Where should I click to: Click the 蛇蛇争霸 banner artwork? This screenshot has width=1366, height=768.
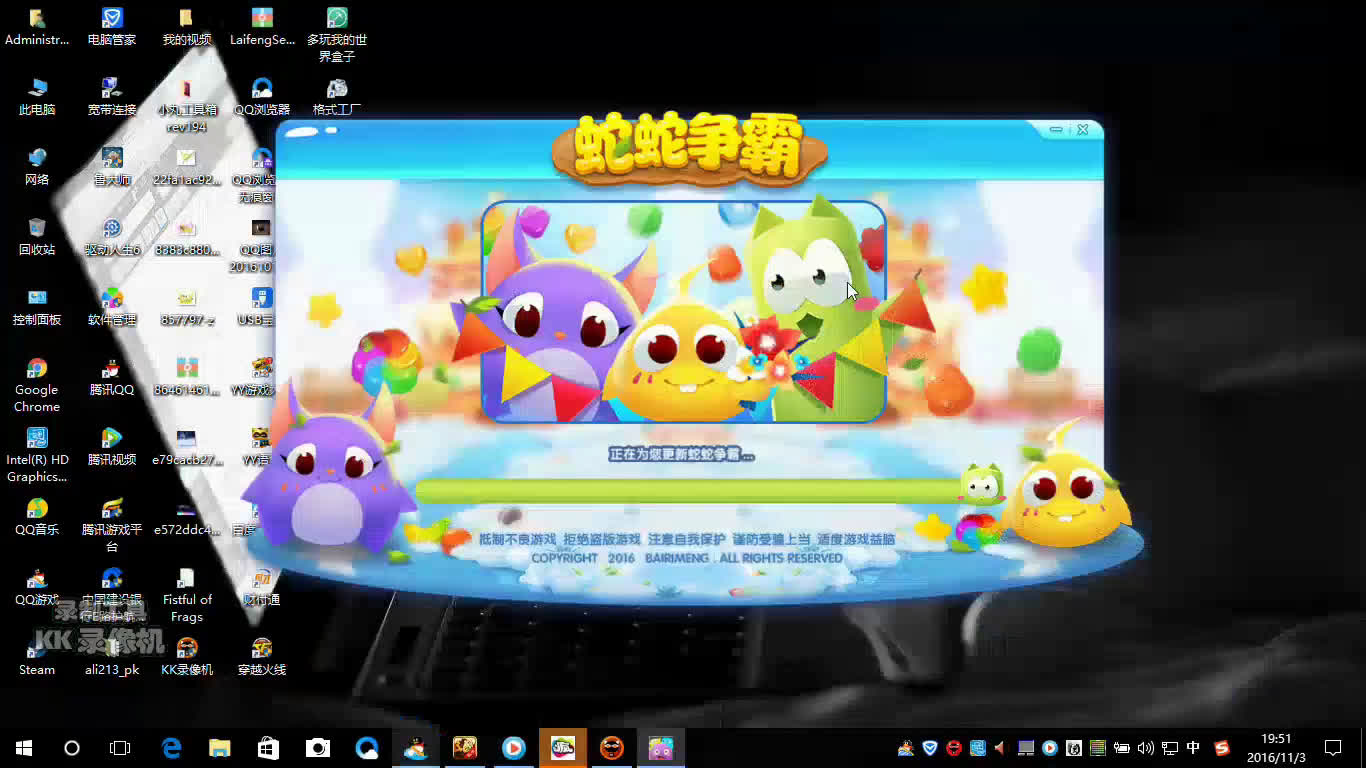[x=684, y=312]
